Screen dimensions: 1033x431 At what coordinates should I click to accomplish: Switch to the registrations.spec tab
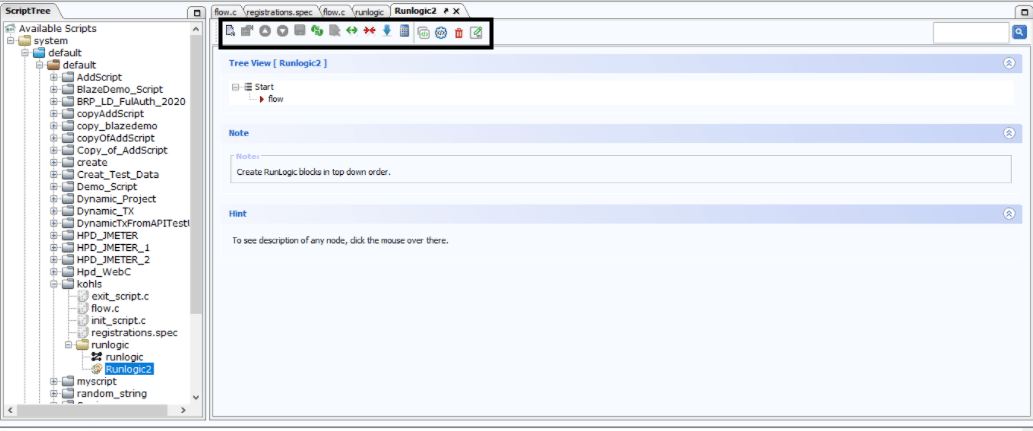282,11
